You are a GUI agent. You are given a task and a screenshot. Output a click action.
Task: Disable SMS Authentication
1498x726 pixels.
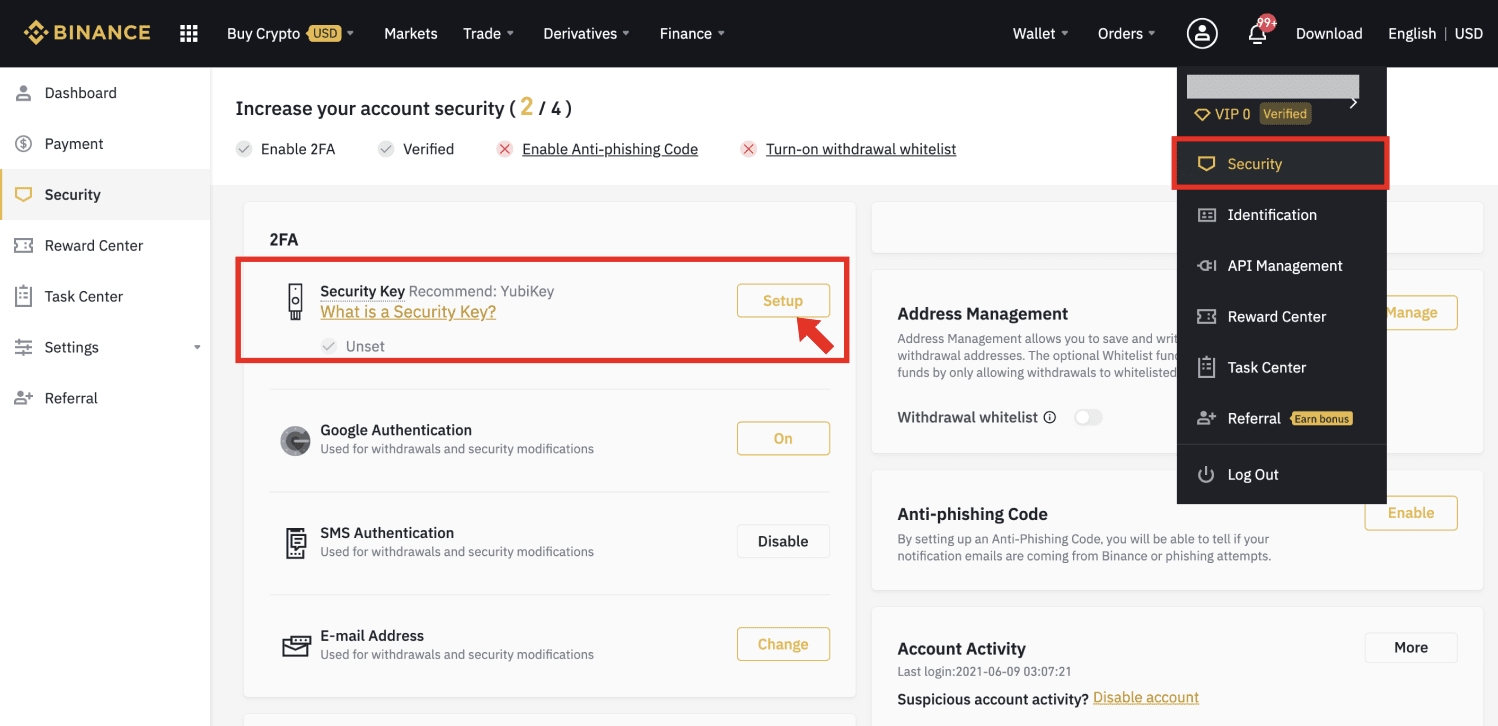point(782,541)
